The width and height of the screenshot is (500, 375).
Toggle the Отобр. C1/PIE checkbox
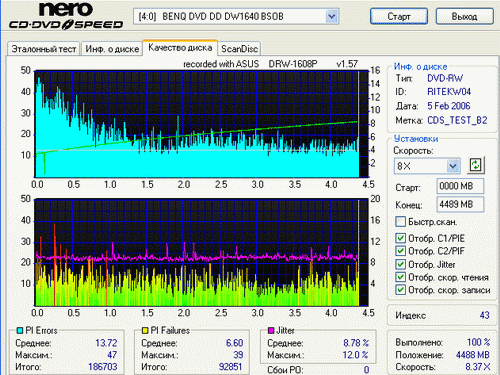pyautogui.click(x=400, y=238)
